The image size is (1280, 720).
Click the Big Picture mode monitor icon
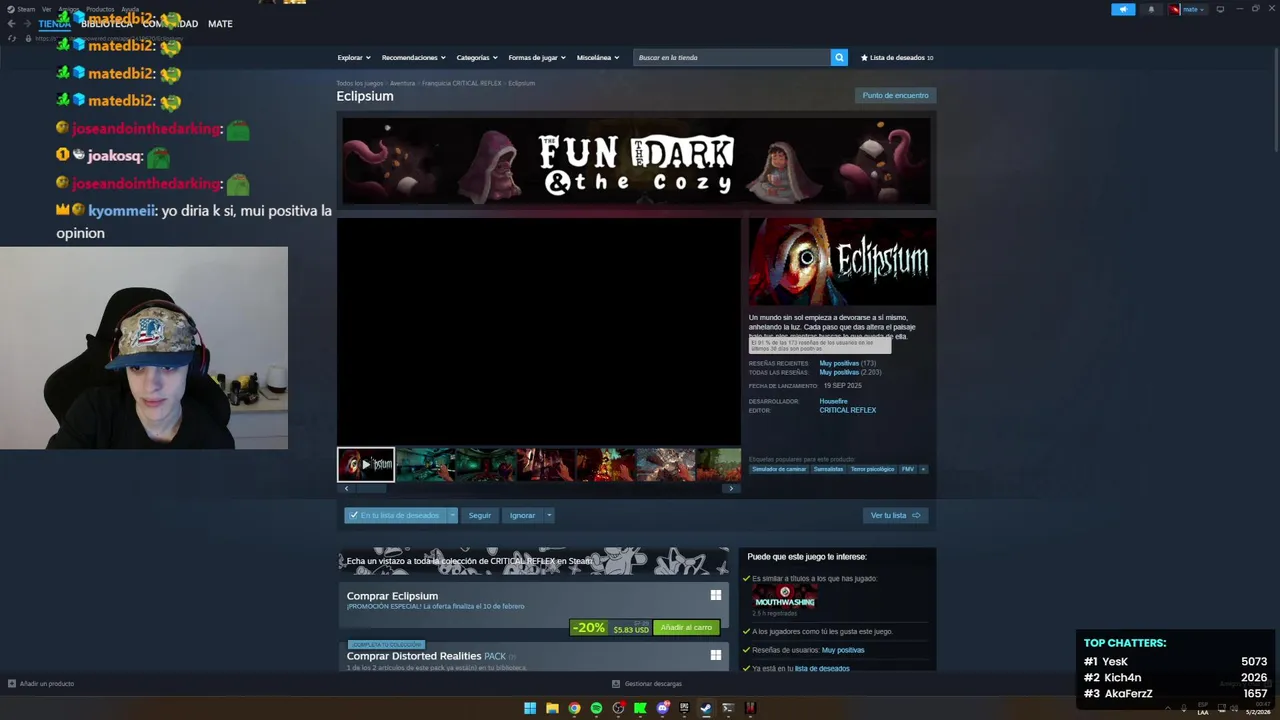pyautogui.click(x=1220, y=9)
